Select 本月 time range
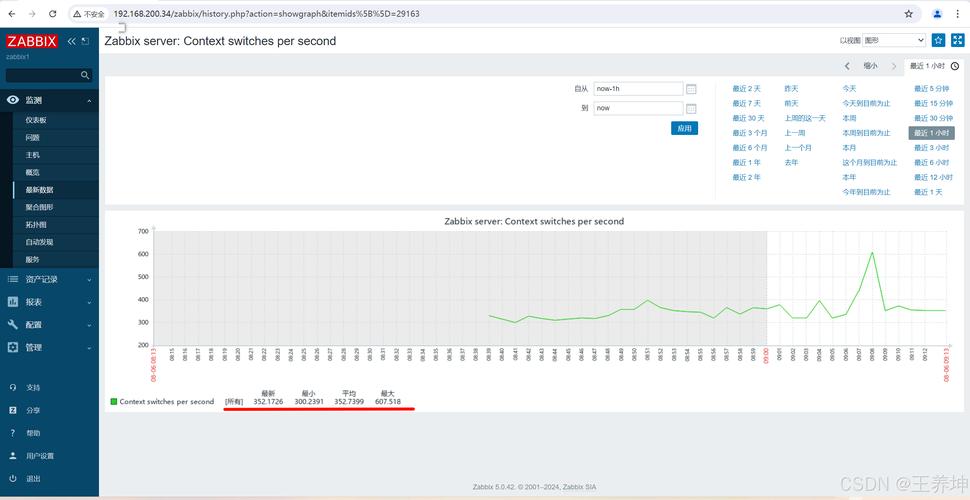The width and height of the screenshot is (970, 500). click(849, 148)
